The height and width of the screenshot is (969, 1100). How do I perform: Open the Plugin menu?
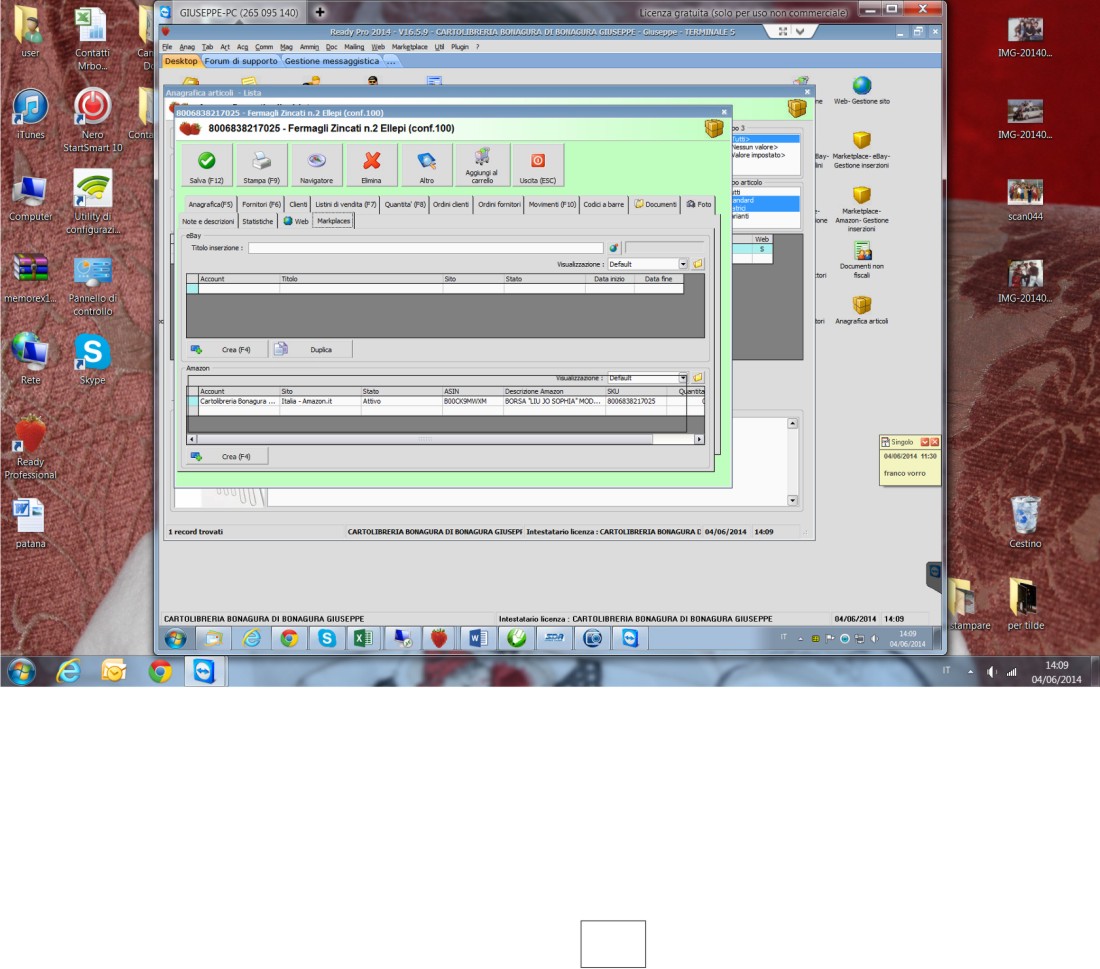460,47
